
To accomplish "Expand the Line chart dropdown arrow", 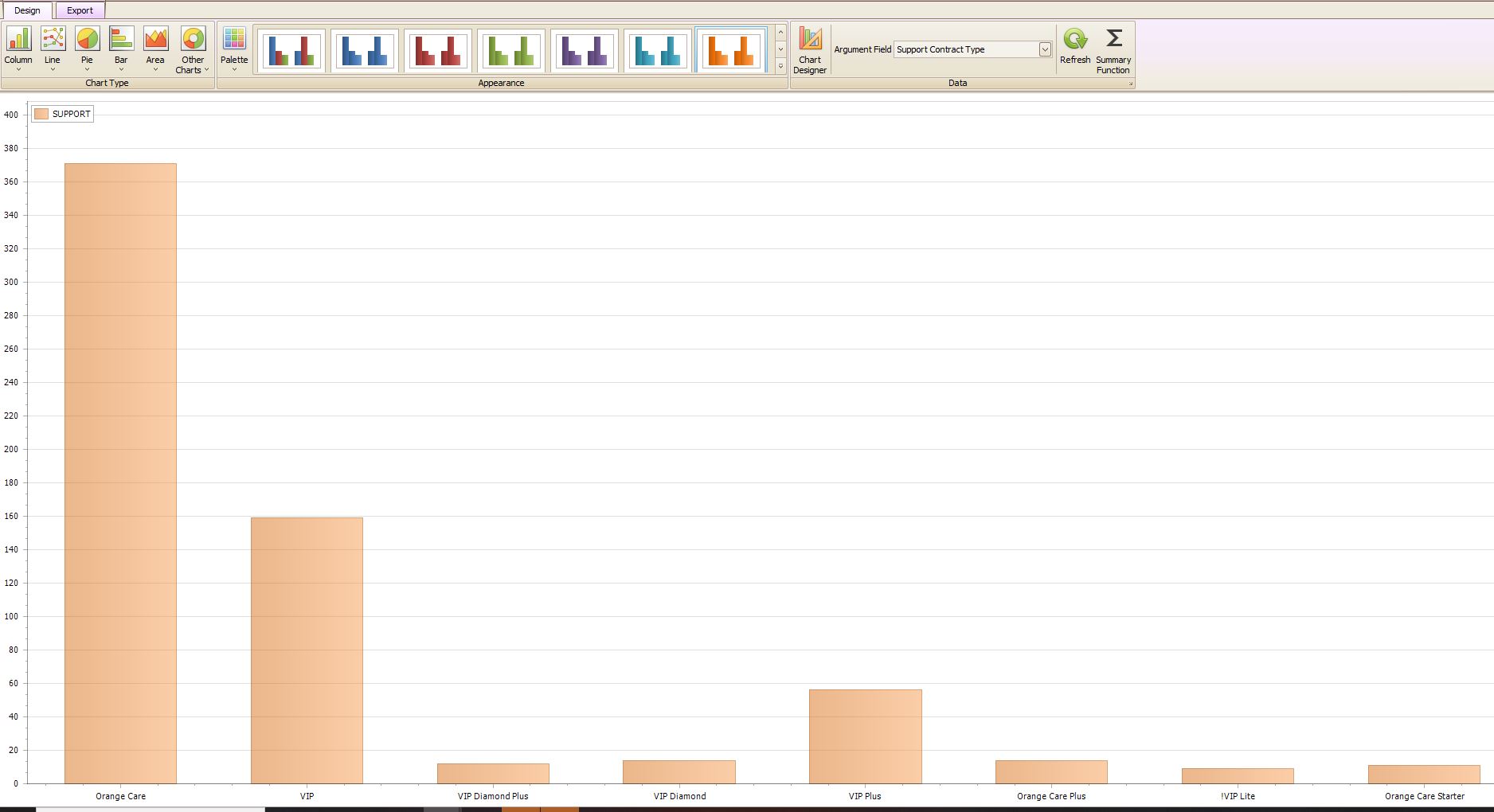I will point(53,70).
